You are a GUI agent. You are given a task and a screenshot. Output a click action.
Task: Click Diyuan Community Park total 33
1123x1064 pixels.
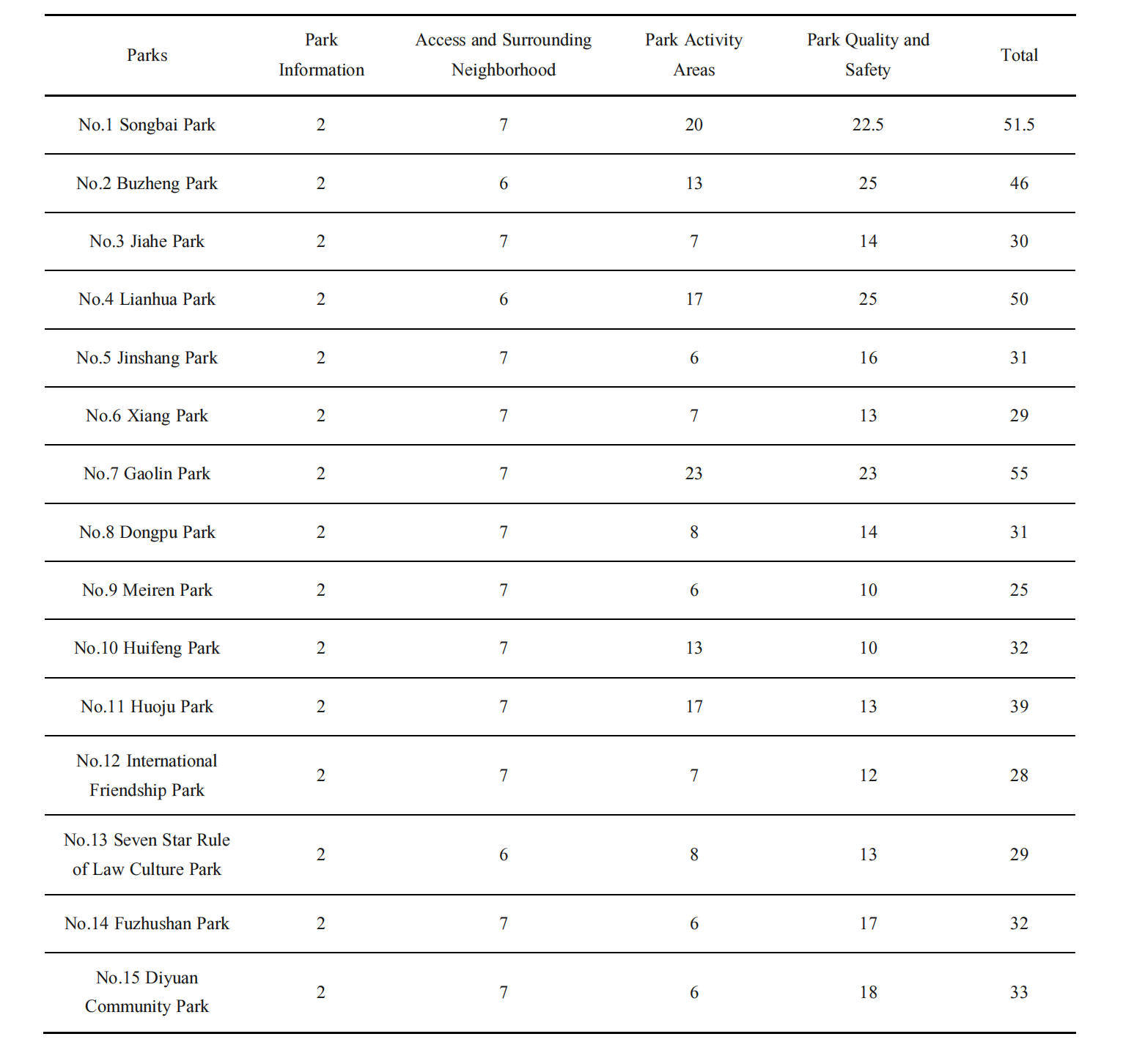pos(1019,992)
